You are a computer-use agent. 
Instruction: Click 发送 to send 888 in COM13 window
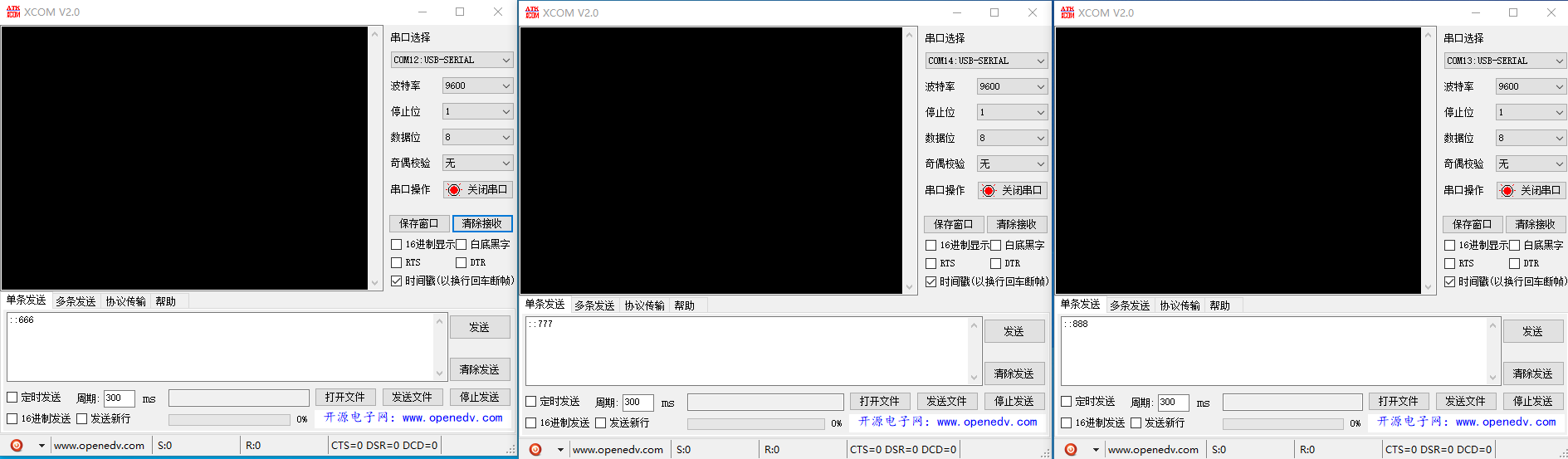(1533, 331)
